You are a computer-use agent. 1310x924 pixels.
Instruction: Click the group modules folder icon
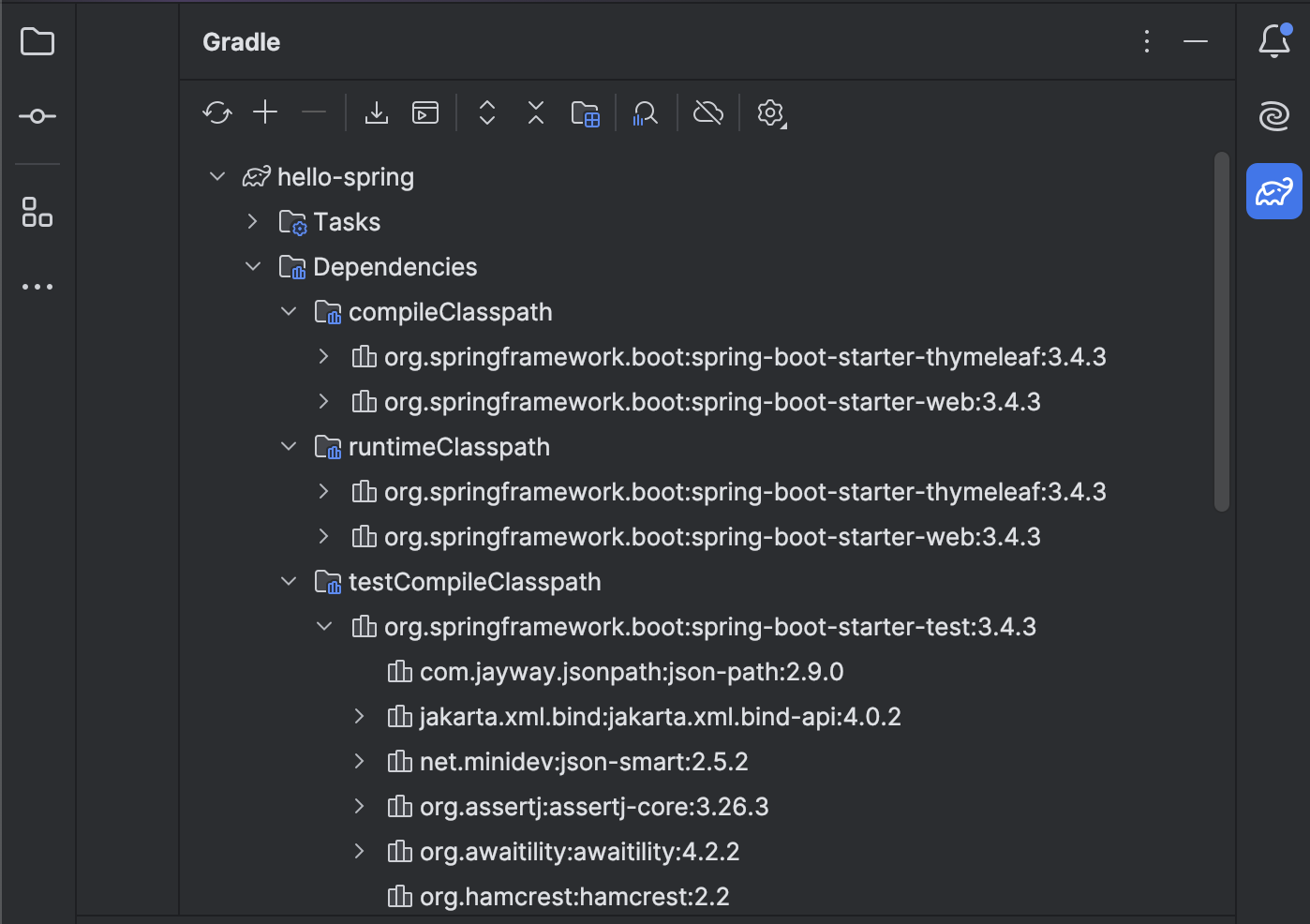(x=586, y=113)
